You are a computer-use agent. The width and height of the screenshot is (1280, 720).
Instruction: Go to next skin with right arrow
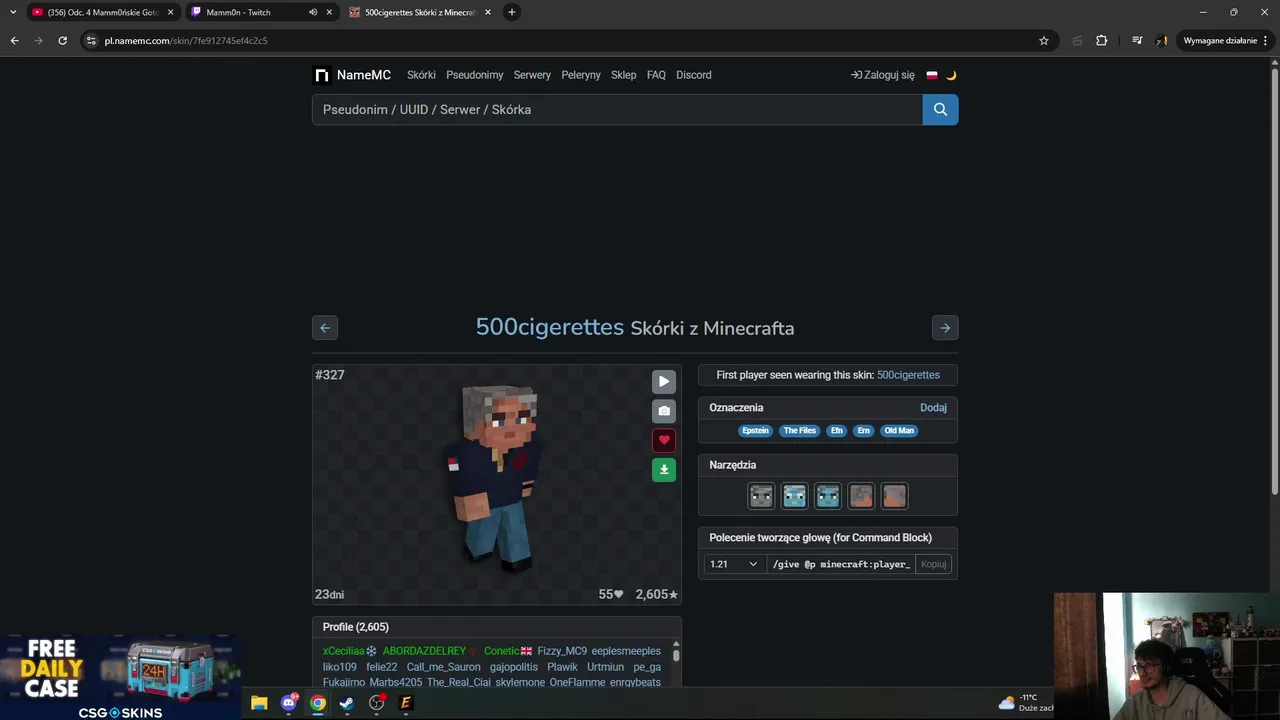pos(945,328)
